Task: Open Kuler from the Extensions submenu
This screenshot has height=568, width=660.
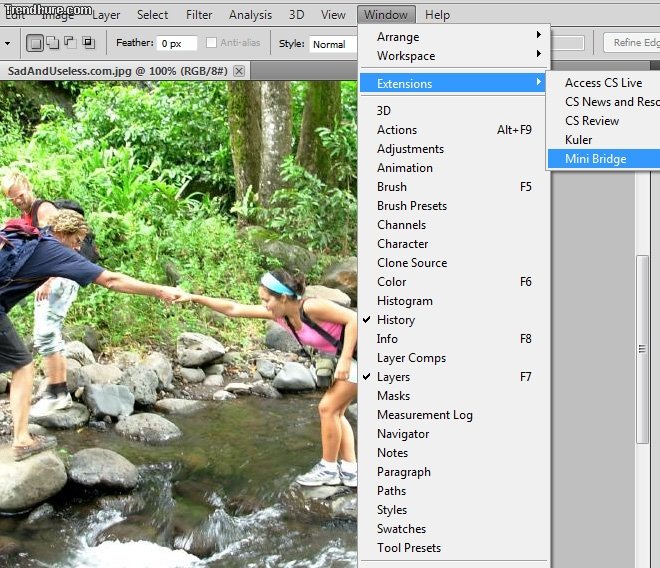Action: (578, 140)
